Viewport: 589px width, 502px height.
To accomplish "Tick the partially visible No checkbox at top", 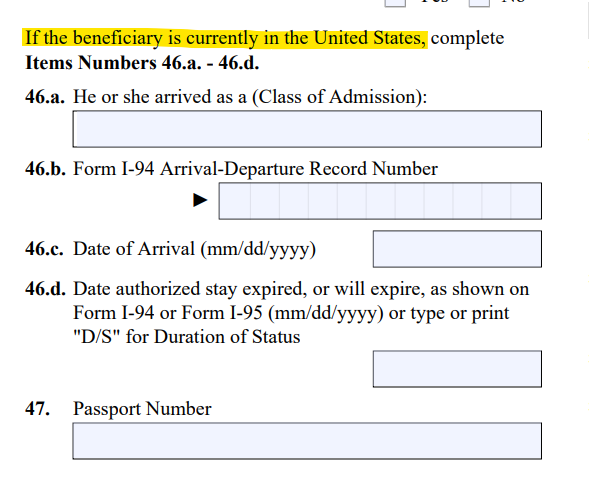I will (479, 3).
